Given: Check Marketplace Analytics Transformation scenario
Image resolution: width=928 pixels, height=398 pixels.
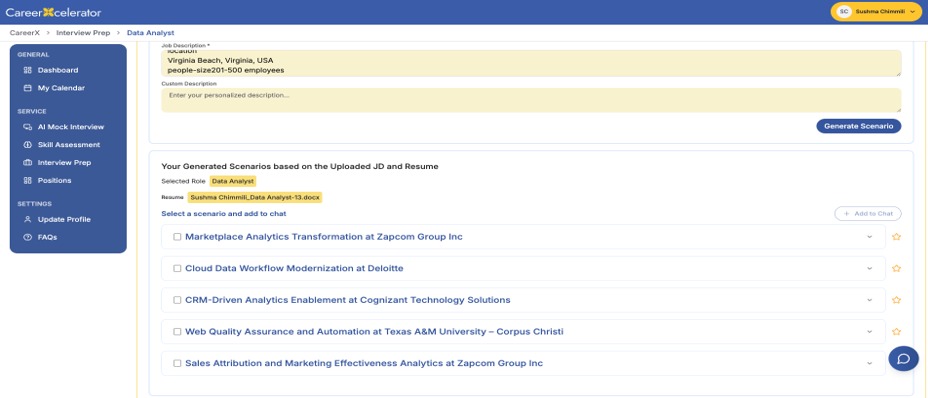Looking at the screenshot, I should pyautogui.click(x=177, y=236).
